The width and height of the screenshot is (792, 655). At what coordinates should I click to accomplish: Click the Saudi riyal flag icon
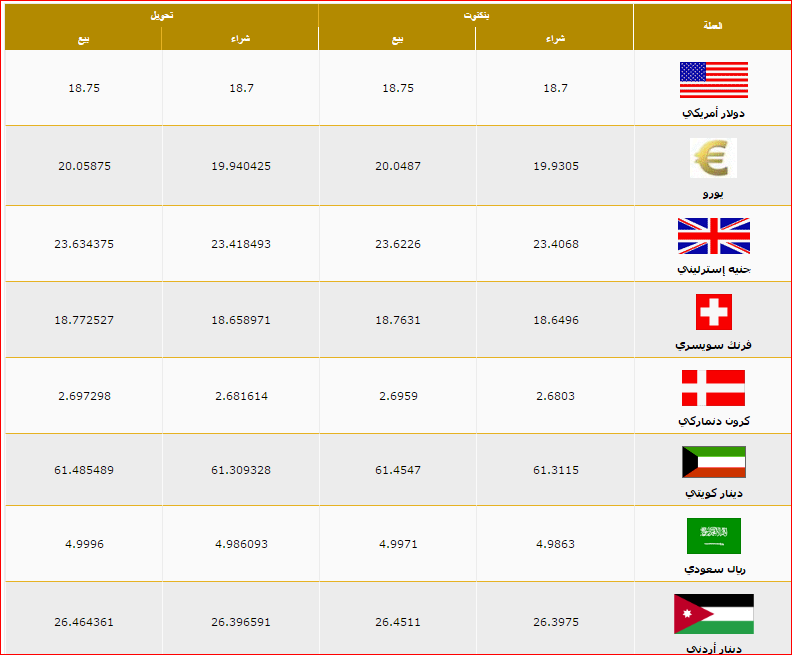click(714, 536)
